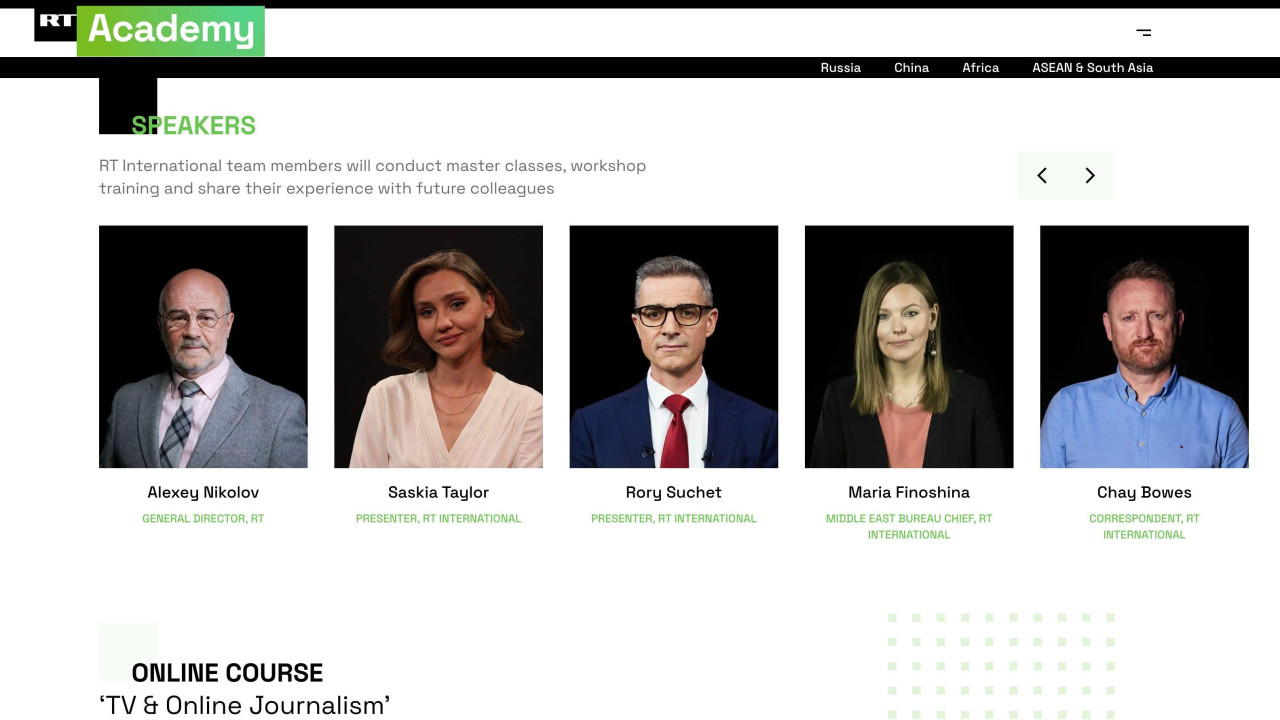Open Alexey Nikolov's portrait photo
Viewport: 1280px width, 720px height.
tap(203, 346)
